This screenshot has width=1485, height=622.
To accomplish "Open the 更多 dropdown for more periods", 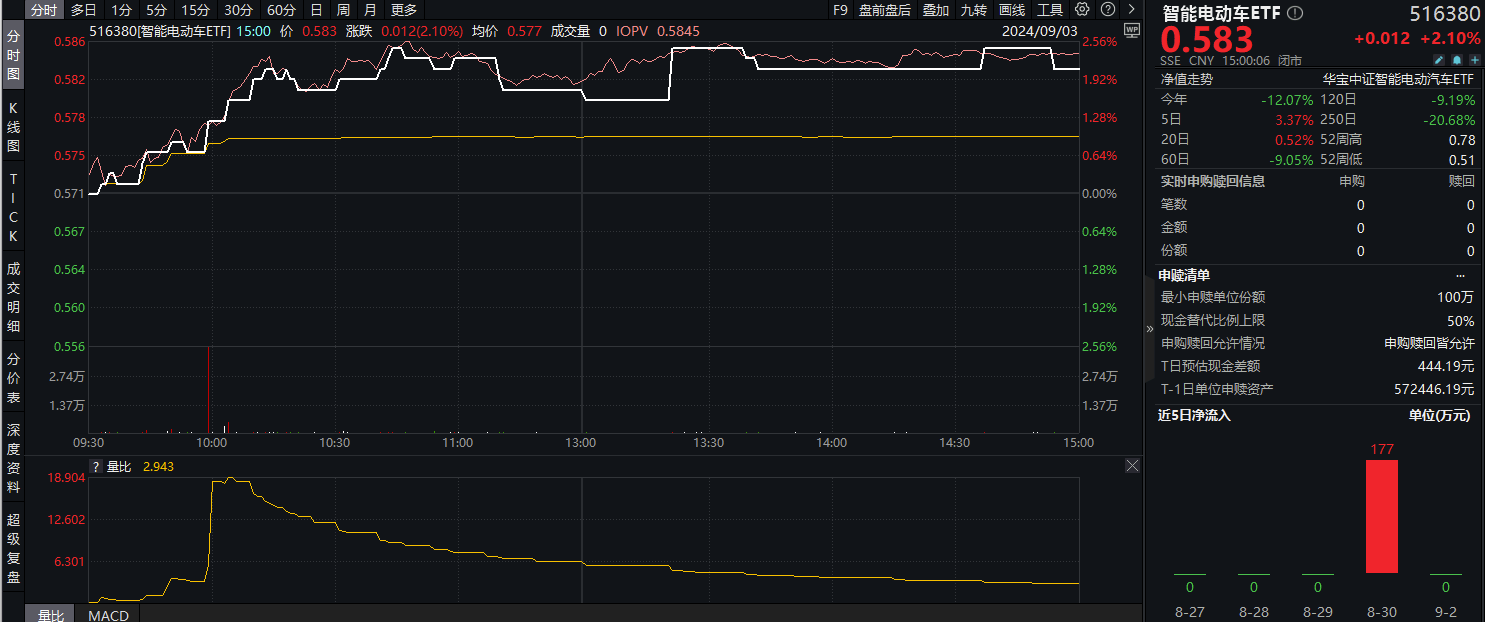I will (401, 10).
